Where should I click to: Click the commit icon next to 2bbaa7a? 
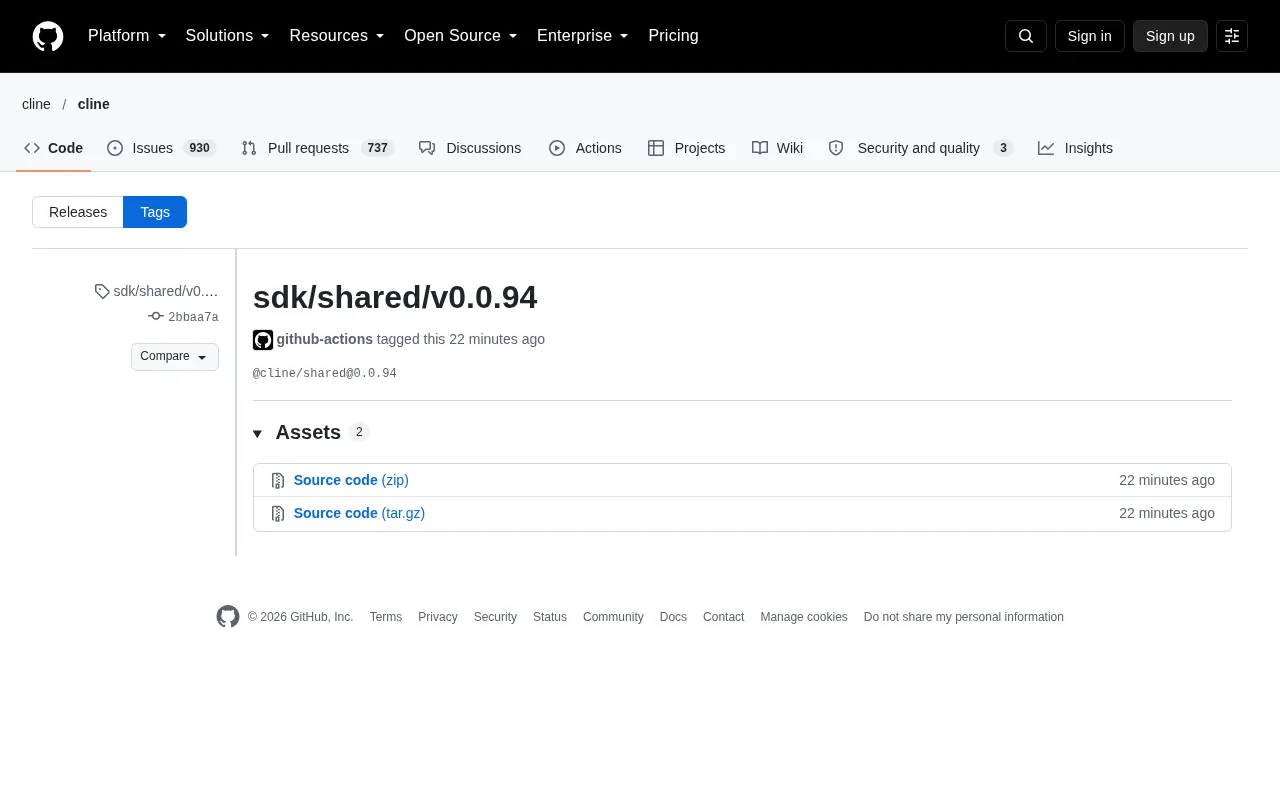[156, 316]
